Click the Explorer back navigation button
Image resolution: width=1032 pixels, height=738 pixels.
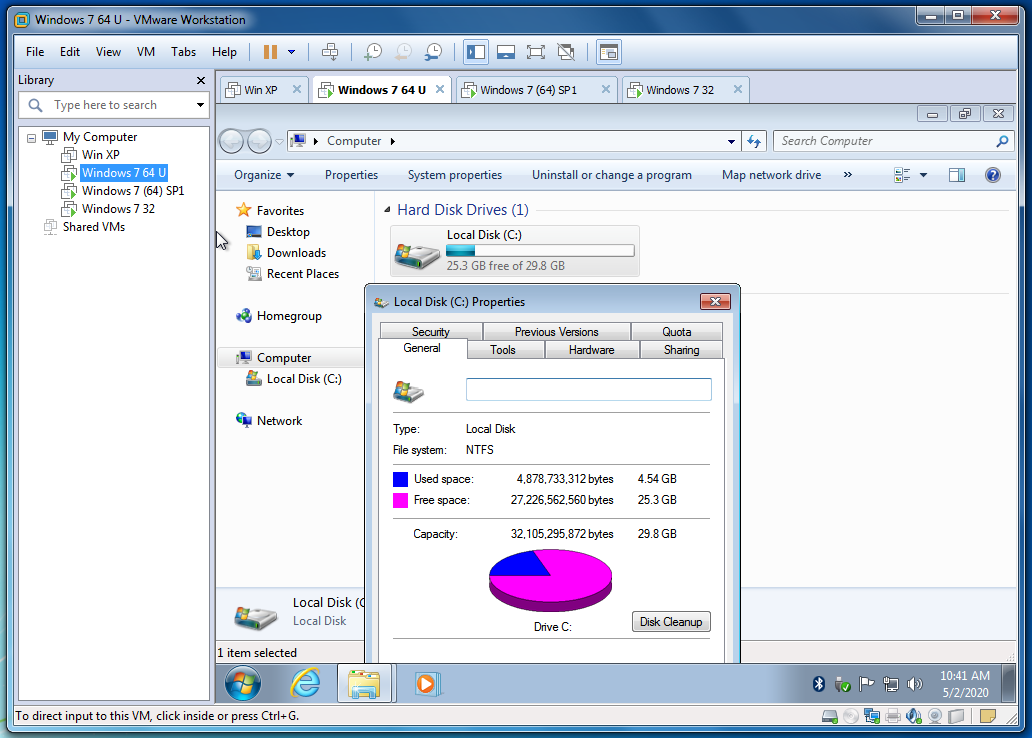tap(232, 141)
